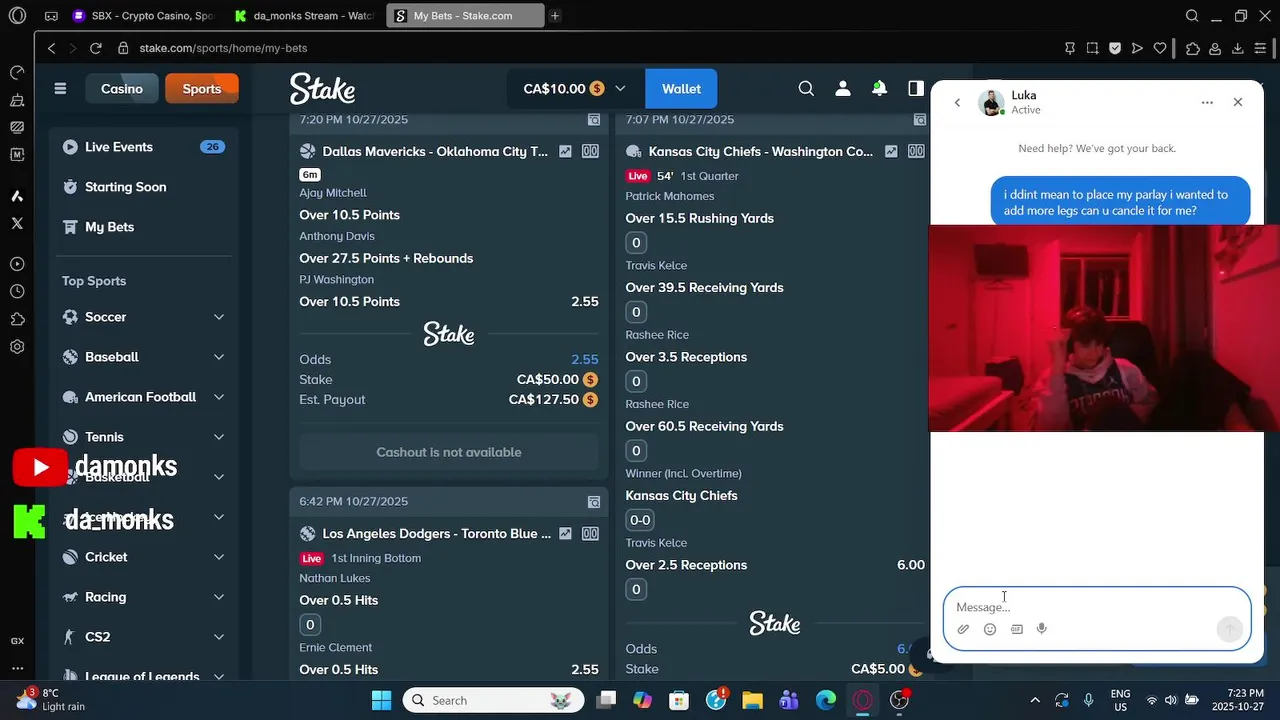Expand the CS2 sports category
Image resolution: width=1280 pixels, height=720 pixels.
[x=219, y=637]
